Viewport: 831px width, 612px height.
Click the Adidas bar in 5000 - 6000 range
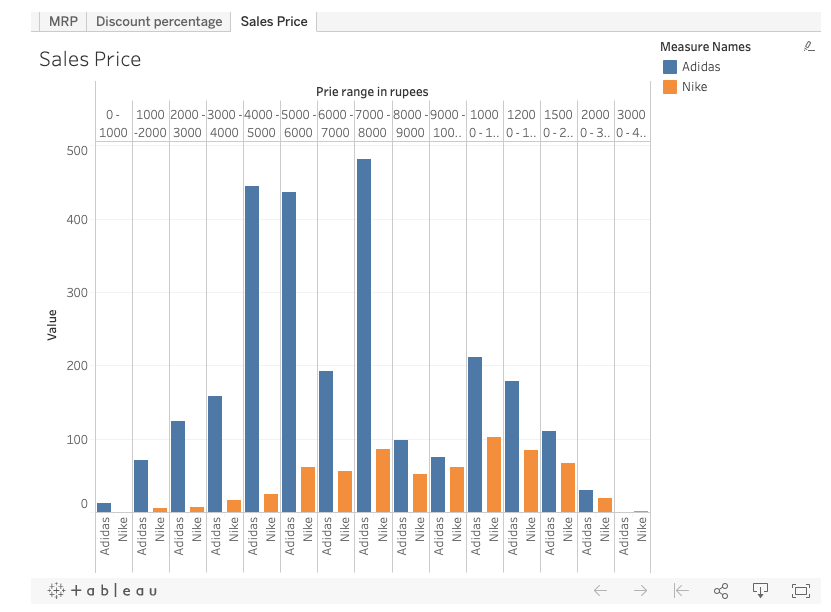click(x=289, y=352)
